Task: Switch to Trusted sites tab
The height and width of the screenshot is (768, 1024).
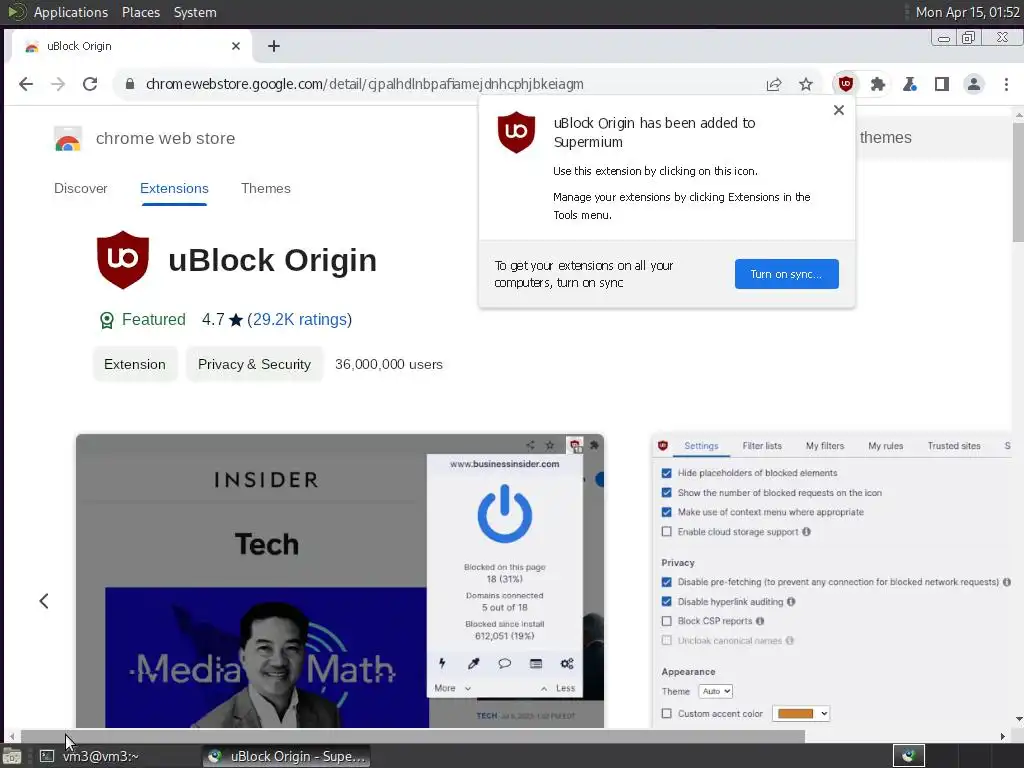Action: (x=954, y=446)
